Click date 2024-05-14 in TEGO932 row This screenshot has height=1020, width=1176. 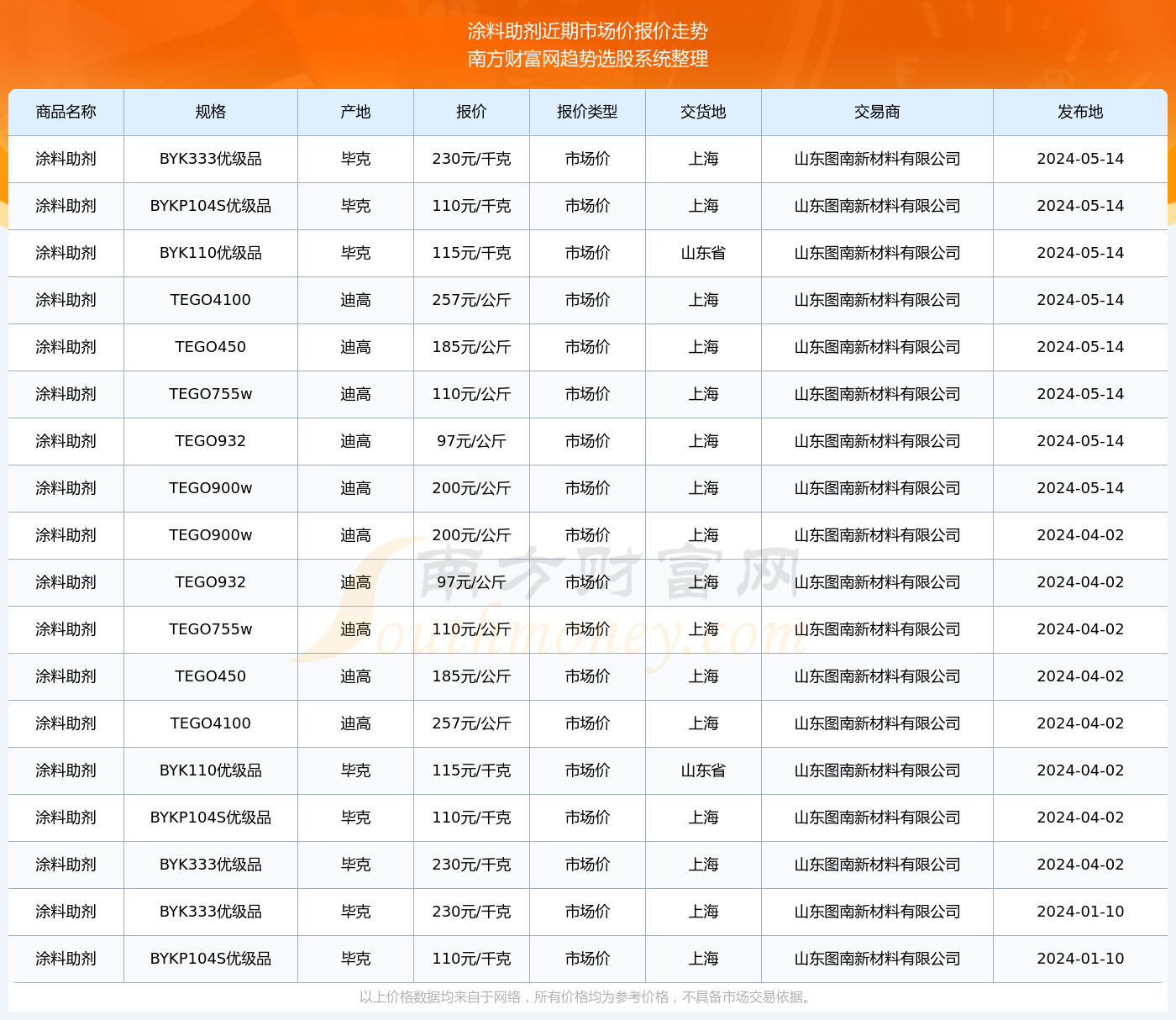point(1080,441)
